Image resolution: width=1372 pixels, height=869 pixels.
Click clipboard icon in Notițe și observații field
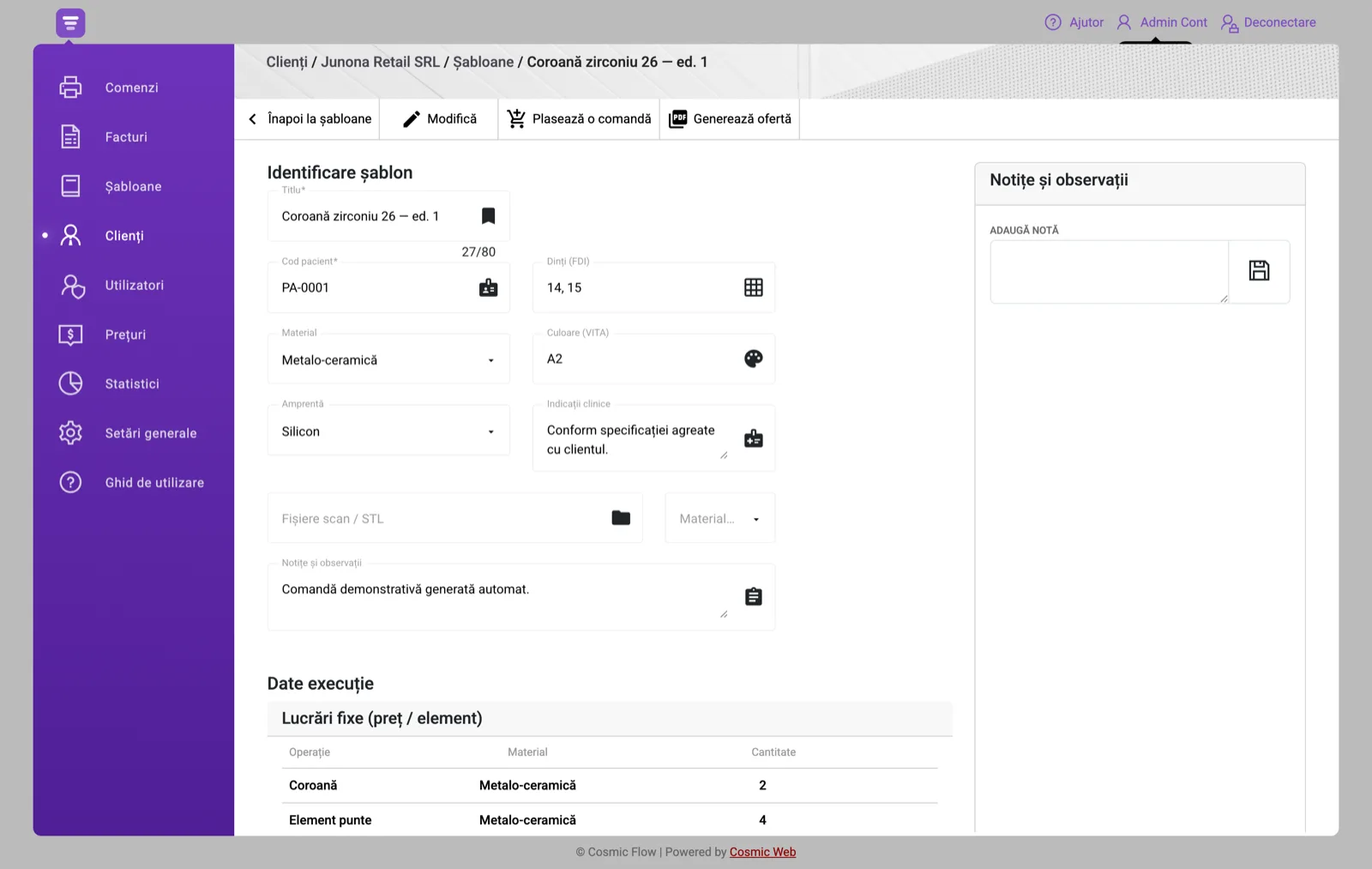coord(754,596)
